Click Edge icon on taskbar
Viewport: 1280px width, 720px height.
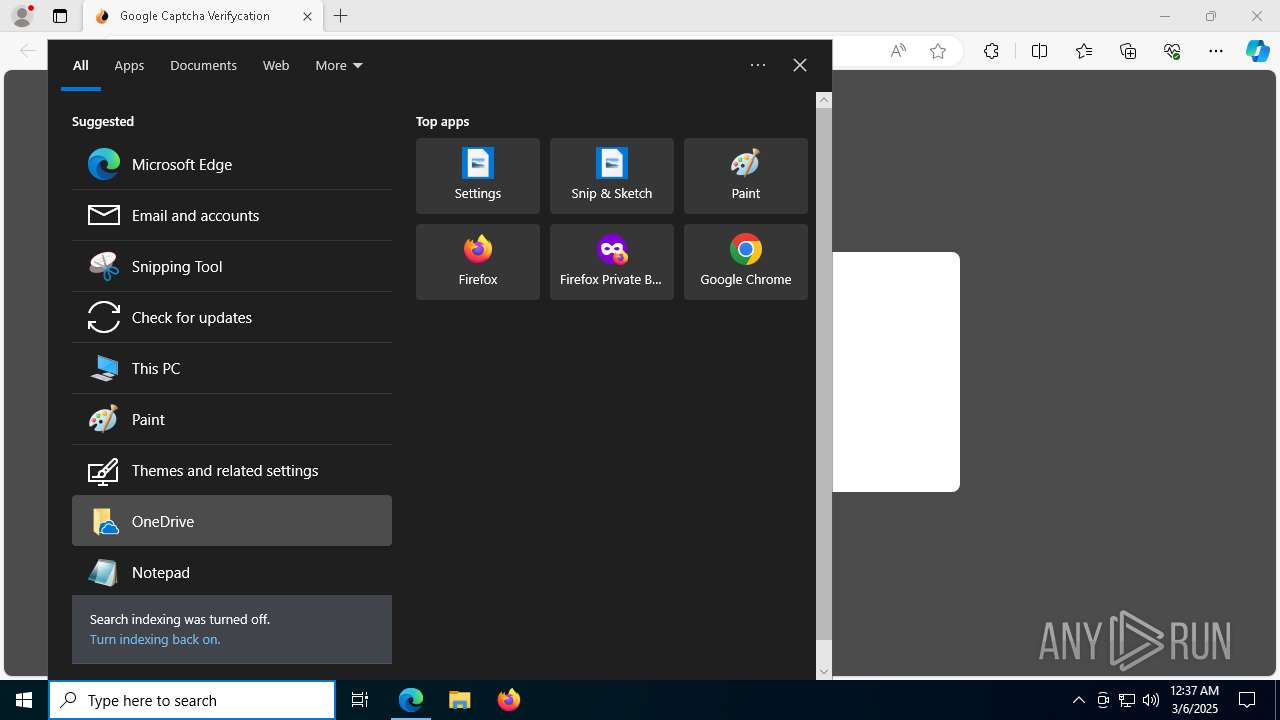click(411, 700)
